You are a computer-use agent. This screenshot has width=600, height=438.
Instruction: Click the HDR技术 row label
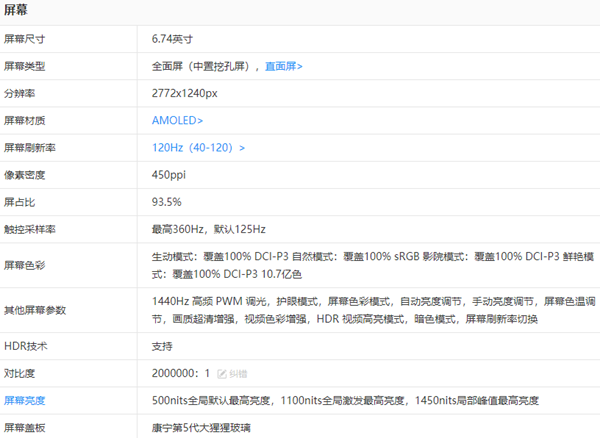[26, 346]
